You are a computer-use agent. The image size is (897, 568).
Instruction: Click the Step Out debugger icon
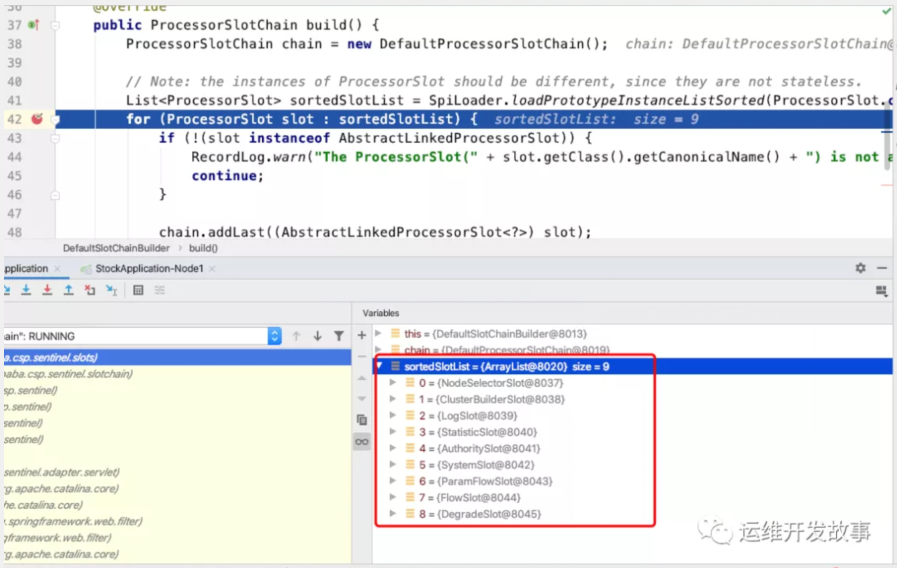tap(69, 290)
